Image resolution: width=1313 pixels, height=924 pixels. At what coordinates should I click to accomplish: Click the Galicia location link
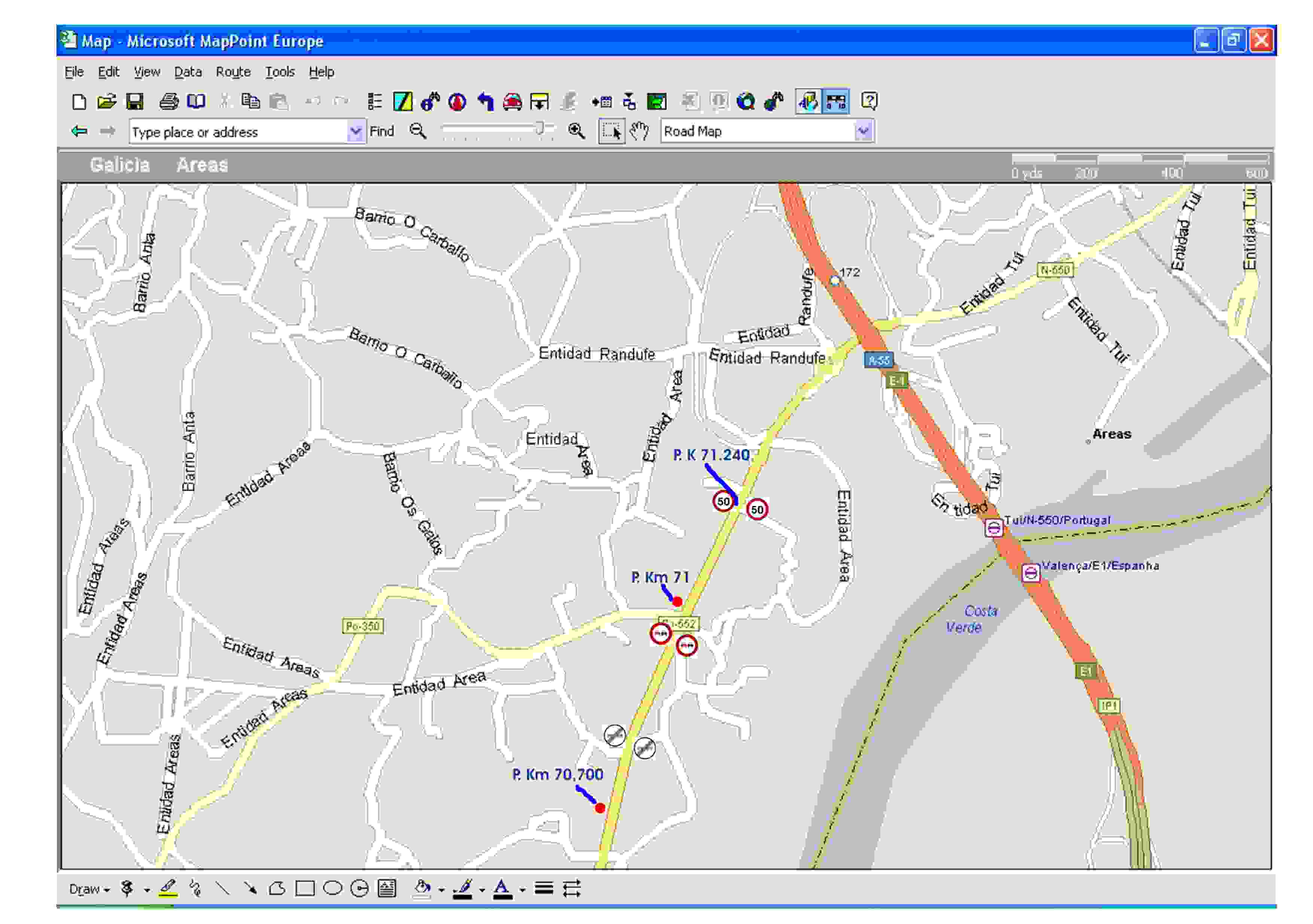pyautogui.click(x=119, y=165)
